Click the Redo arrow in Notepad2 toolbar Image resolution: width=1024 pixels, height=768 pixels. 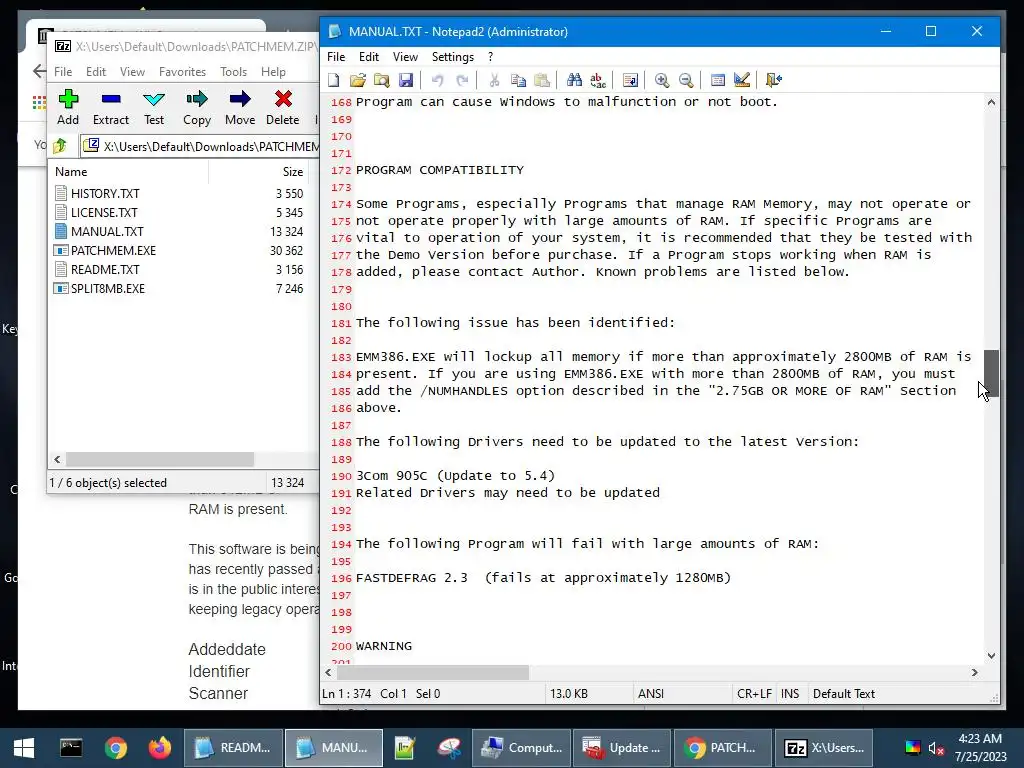pos(462,80)
